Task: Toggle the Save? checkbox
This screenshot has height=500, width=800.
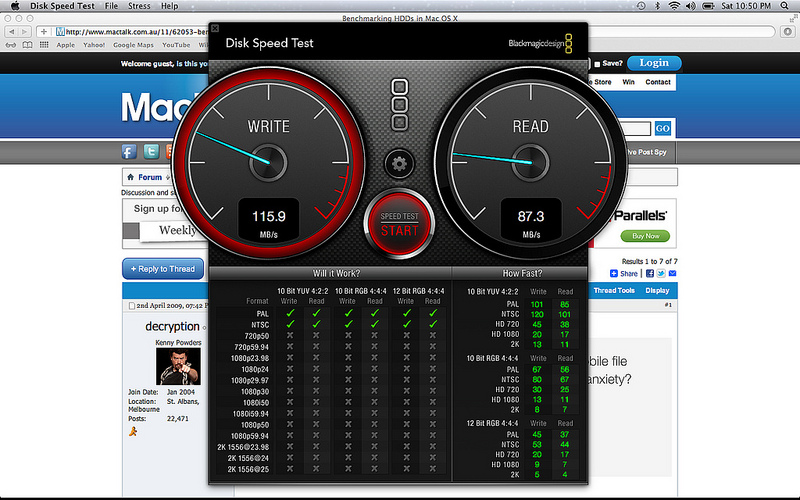Action: 597,64
